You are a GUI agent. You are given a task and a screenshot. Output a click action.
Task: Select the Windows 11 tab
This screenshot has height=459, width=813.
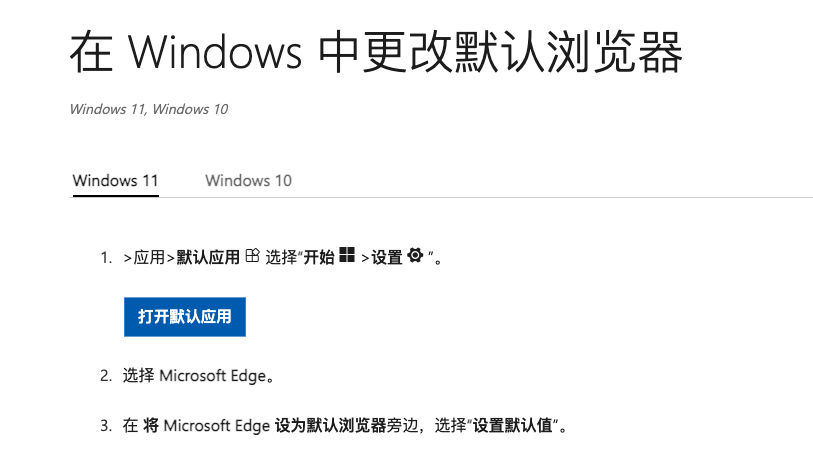(115, 180)
